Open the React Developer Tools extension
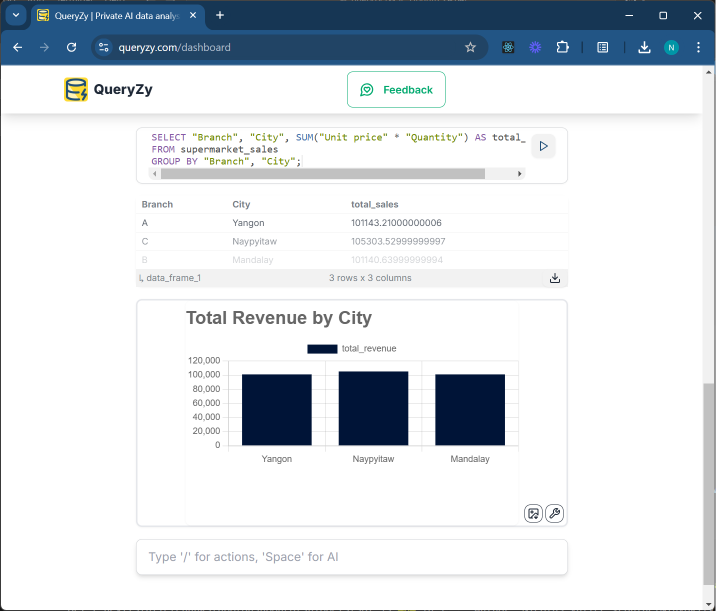This screenshot has width=716, height=611. pos(509,47)
